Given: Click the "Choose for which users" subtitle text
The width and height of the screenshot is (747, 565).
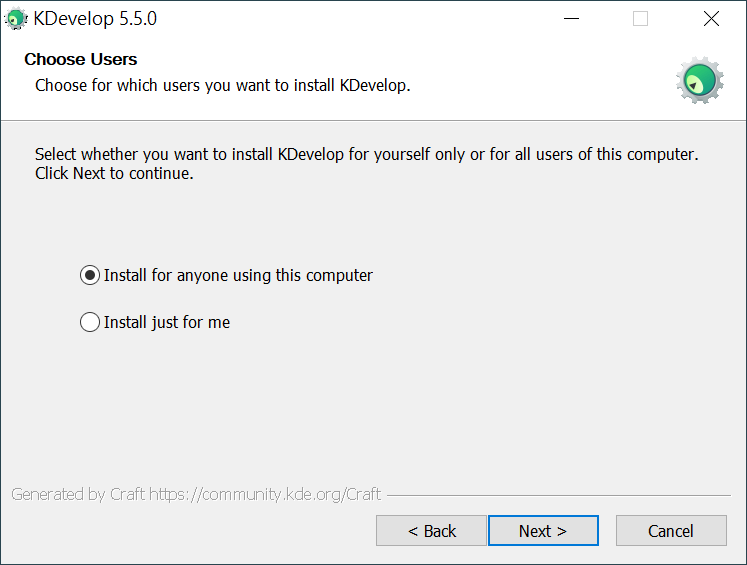Looking at the screenshot, I should click(223, 85).
